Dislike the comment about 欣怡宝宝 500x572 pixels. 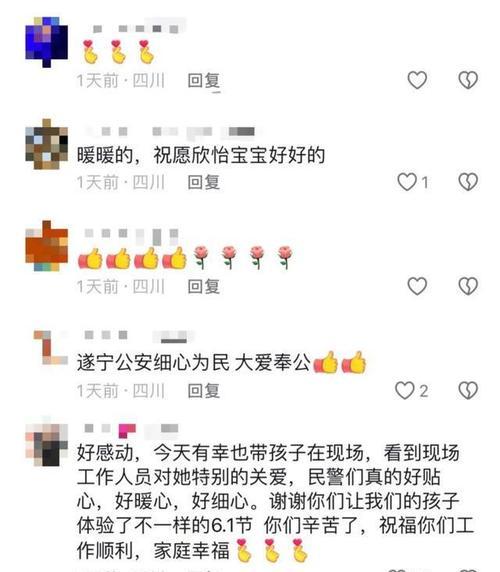tap(468, 182)
